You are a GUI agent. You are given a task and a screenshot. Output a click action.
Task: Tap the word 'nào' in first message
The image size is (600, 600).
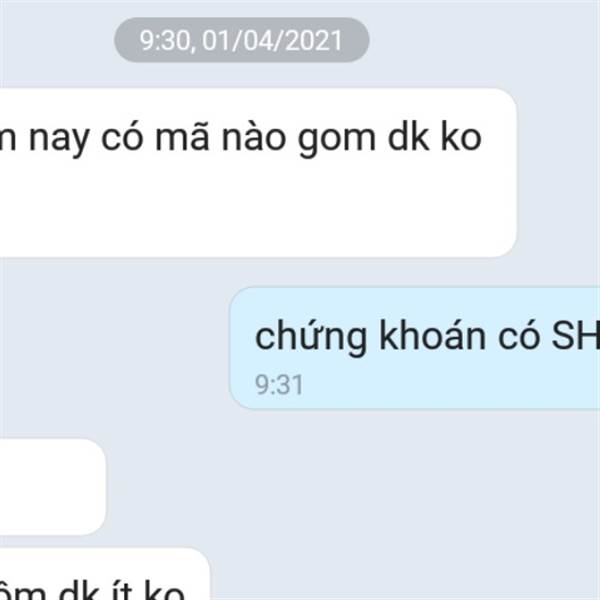[254, 136]
